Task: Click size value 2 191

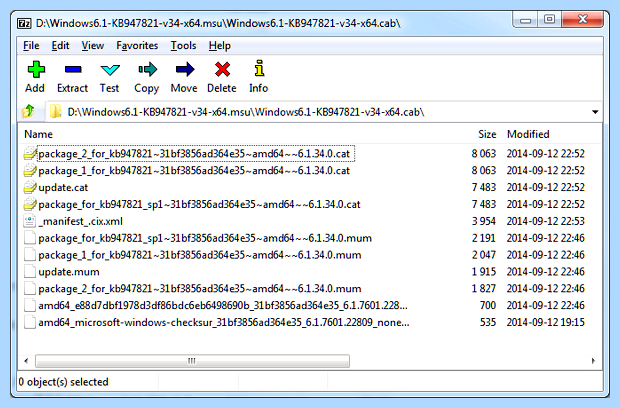Action: pyautogui.click(x=484, y=238)
